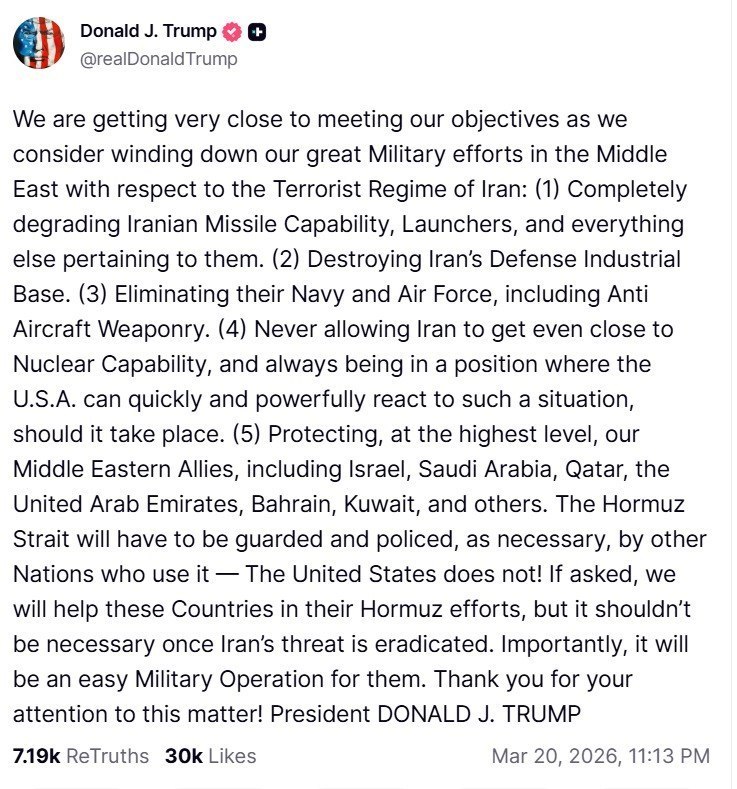Click the ReTruths label

point(108,755)
